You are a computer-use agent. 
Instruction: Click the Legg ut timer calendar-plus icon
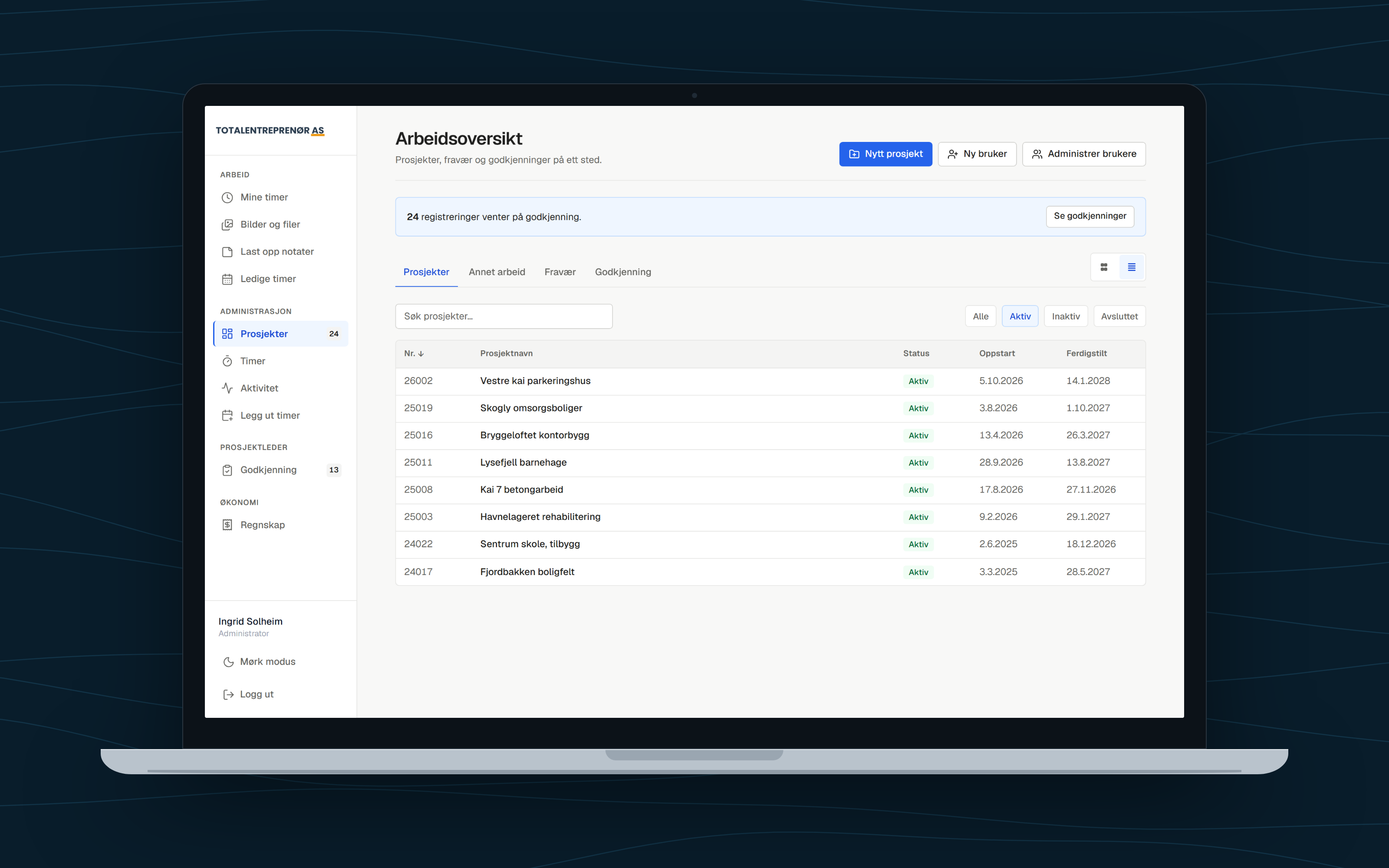pos(227,416)
